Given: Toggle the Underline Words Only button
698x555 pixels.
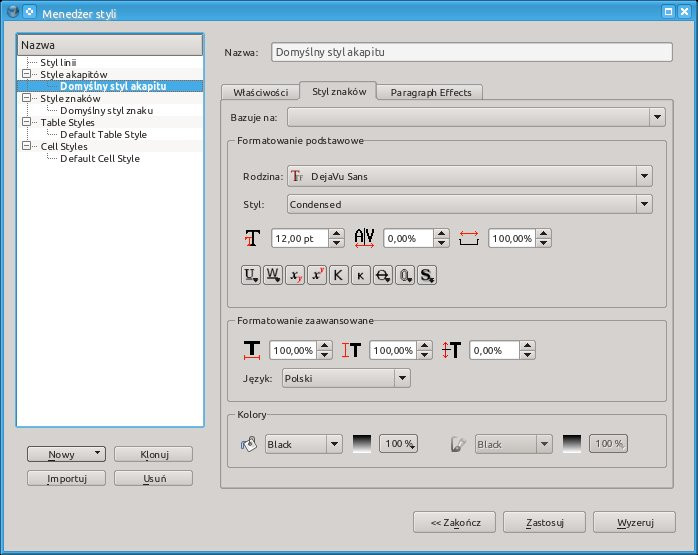Looking at the screenshot, I should click(x=273, y=275).
